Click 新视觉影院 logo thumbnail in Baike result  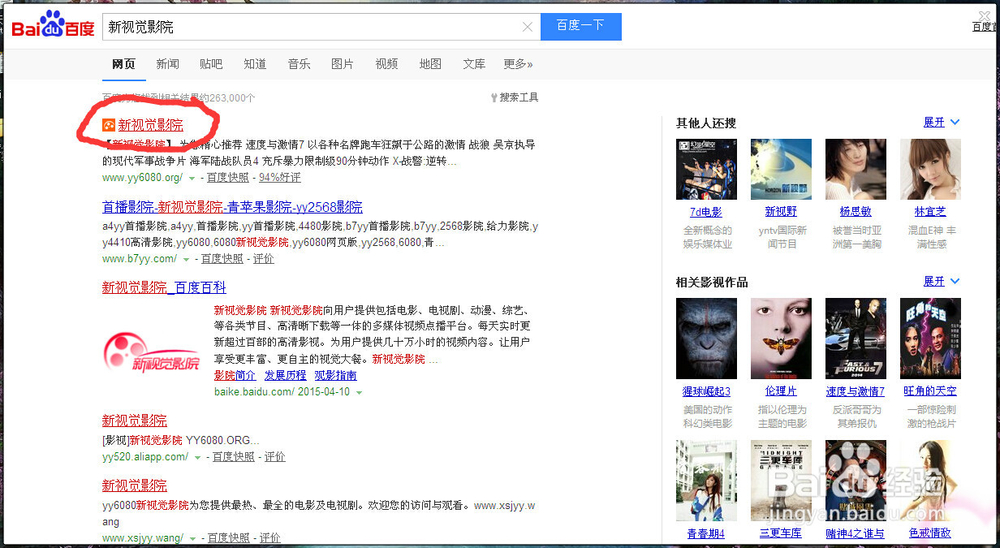(152, 353)
